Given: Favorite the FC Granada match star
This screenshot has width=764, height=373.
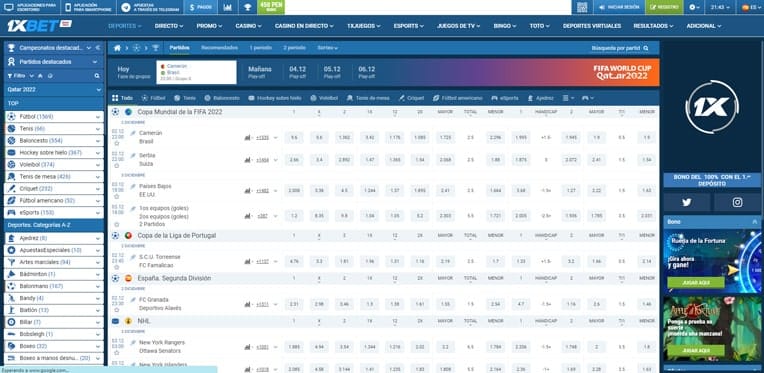Looking at the screenshot, I should 116,310.
